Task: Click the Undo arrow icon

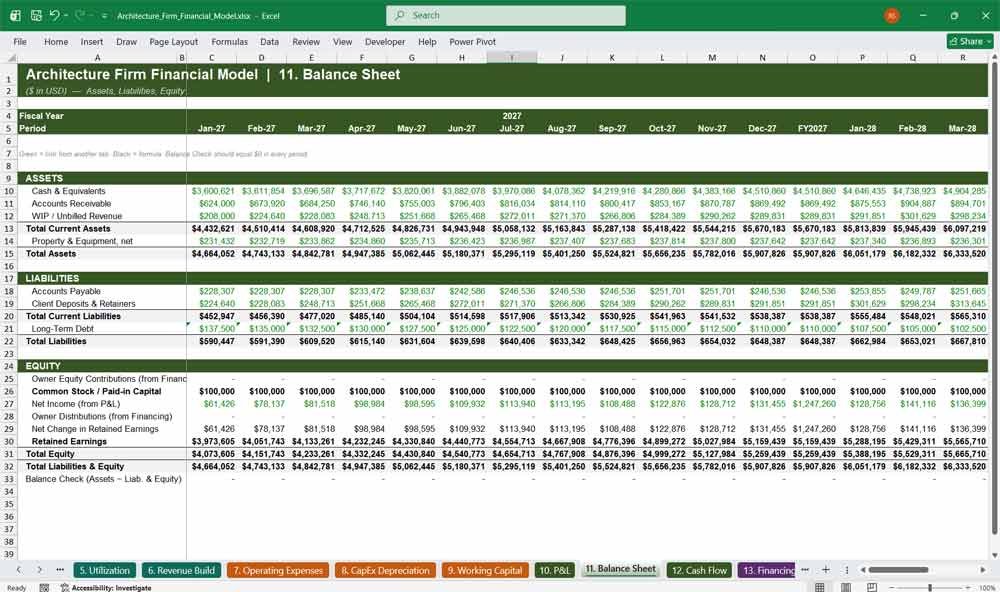Action: [x=54, y=15]
